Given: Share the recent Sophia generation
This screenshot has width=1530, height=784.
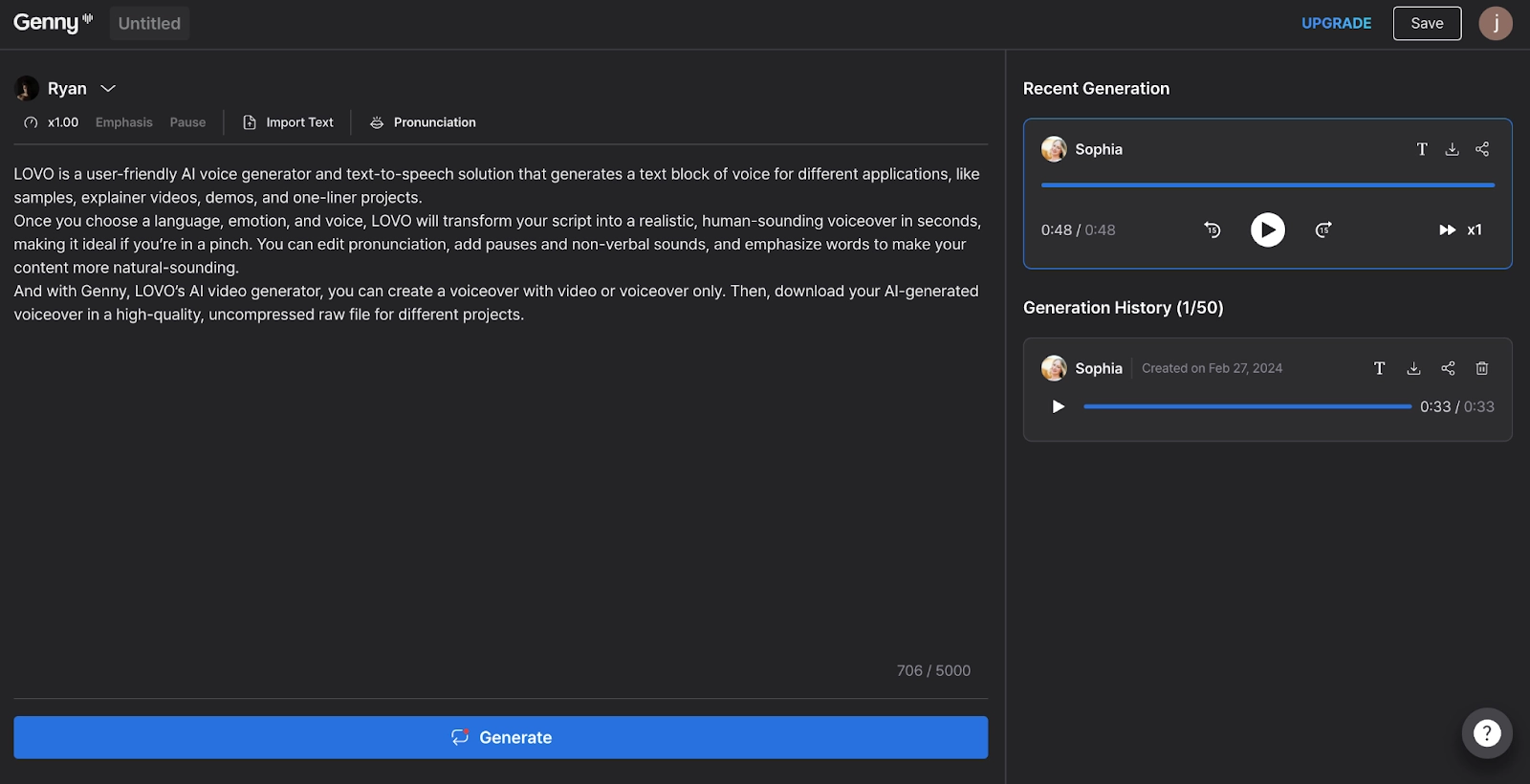Looking at the screenshot, I should pos(1482,149).
